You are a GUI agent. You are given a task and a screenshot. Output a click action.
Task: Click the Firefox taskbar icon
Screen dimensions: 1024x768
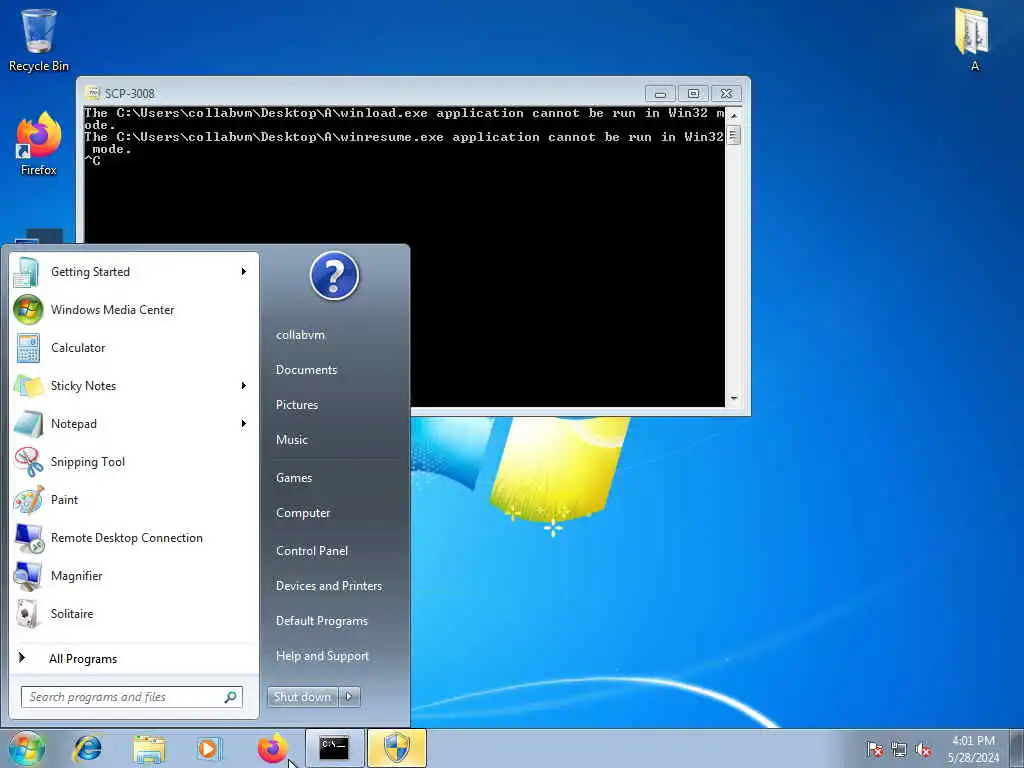click(x=272, y=748)
